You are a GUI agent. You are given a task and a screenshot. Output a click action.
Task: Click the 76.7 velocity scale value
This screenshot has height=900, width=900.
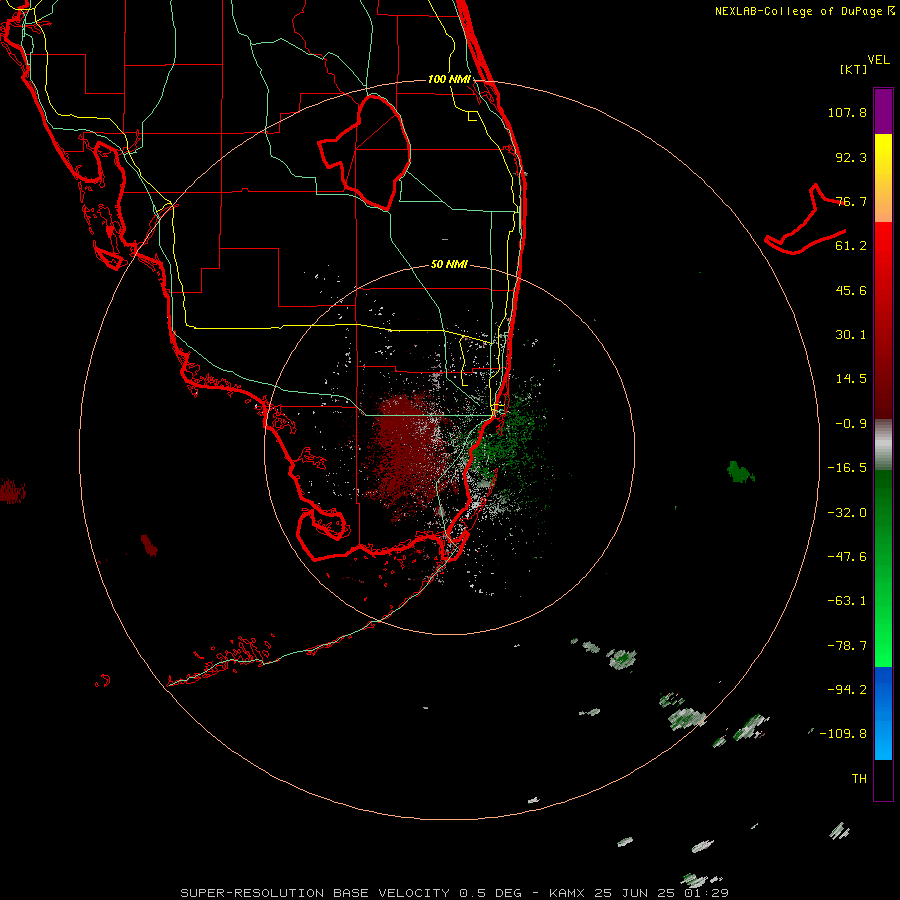[x=851, y=201]
